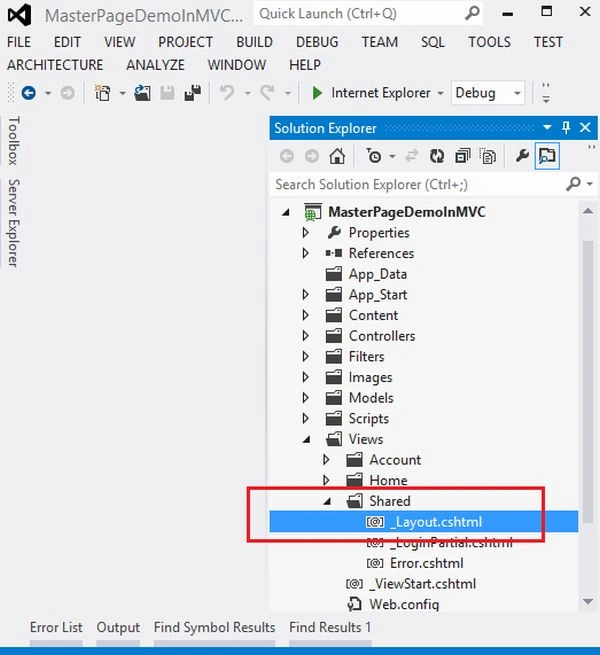
Task: Select Error.cshtml file
Action: (427, 563)
